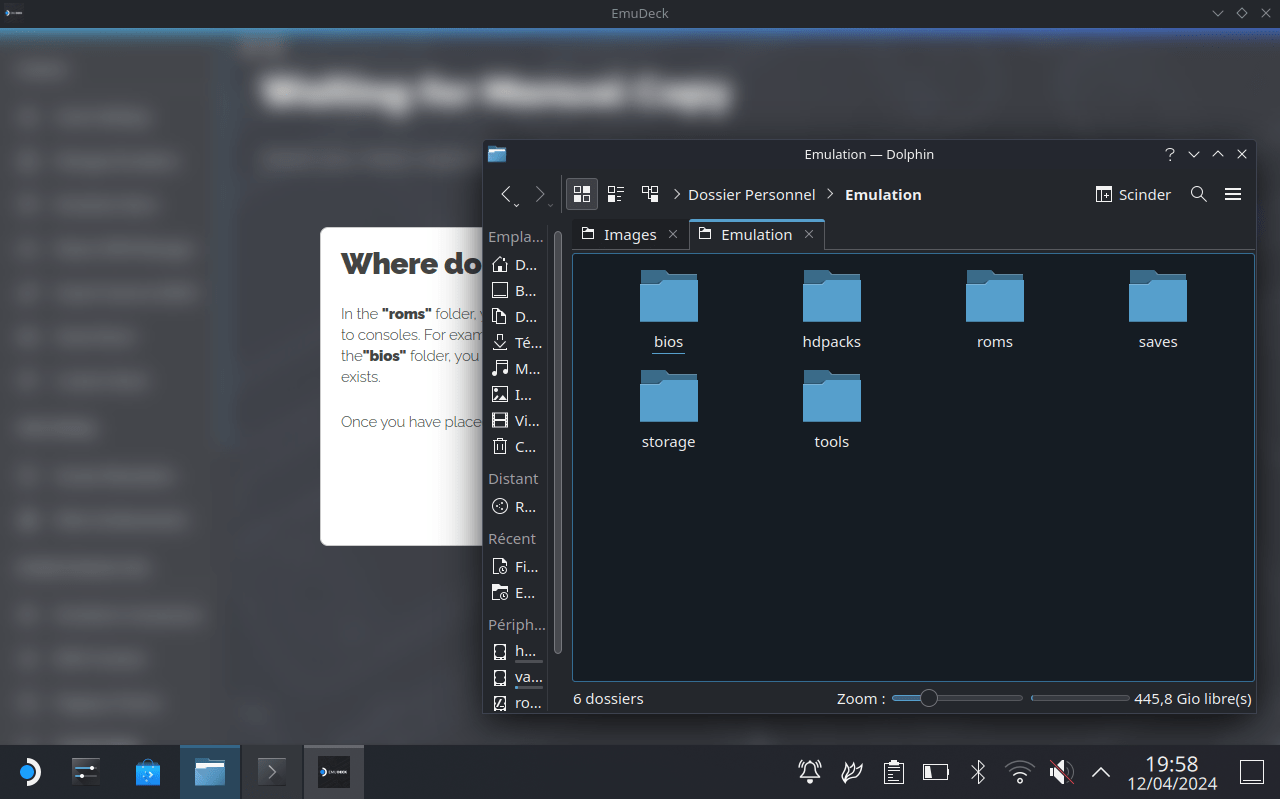Switch to the Images tab
Viewport: 1280px width, 799px height.
coord(630,234)
